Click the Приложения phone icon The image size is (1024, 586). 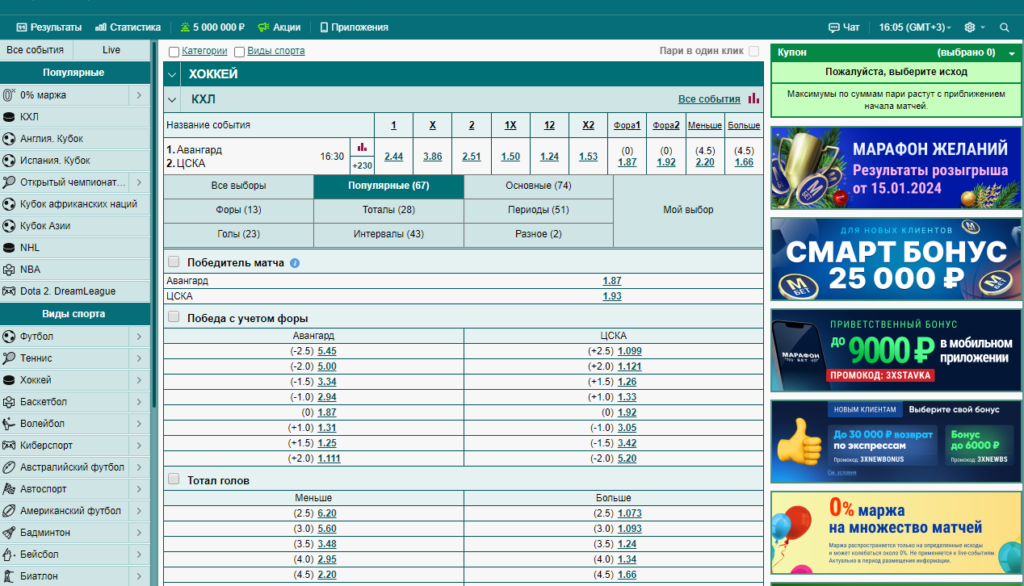324,27
